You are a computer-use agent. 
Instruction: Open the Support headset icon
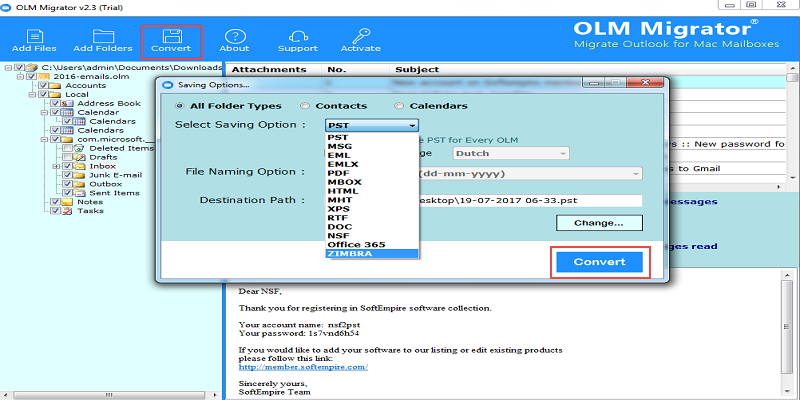click(298, 37)
